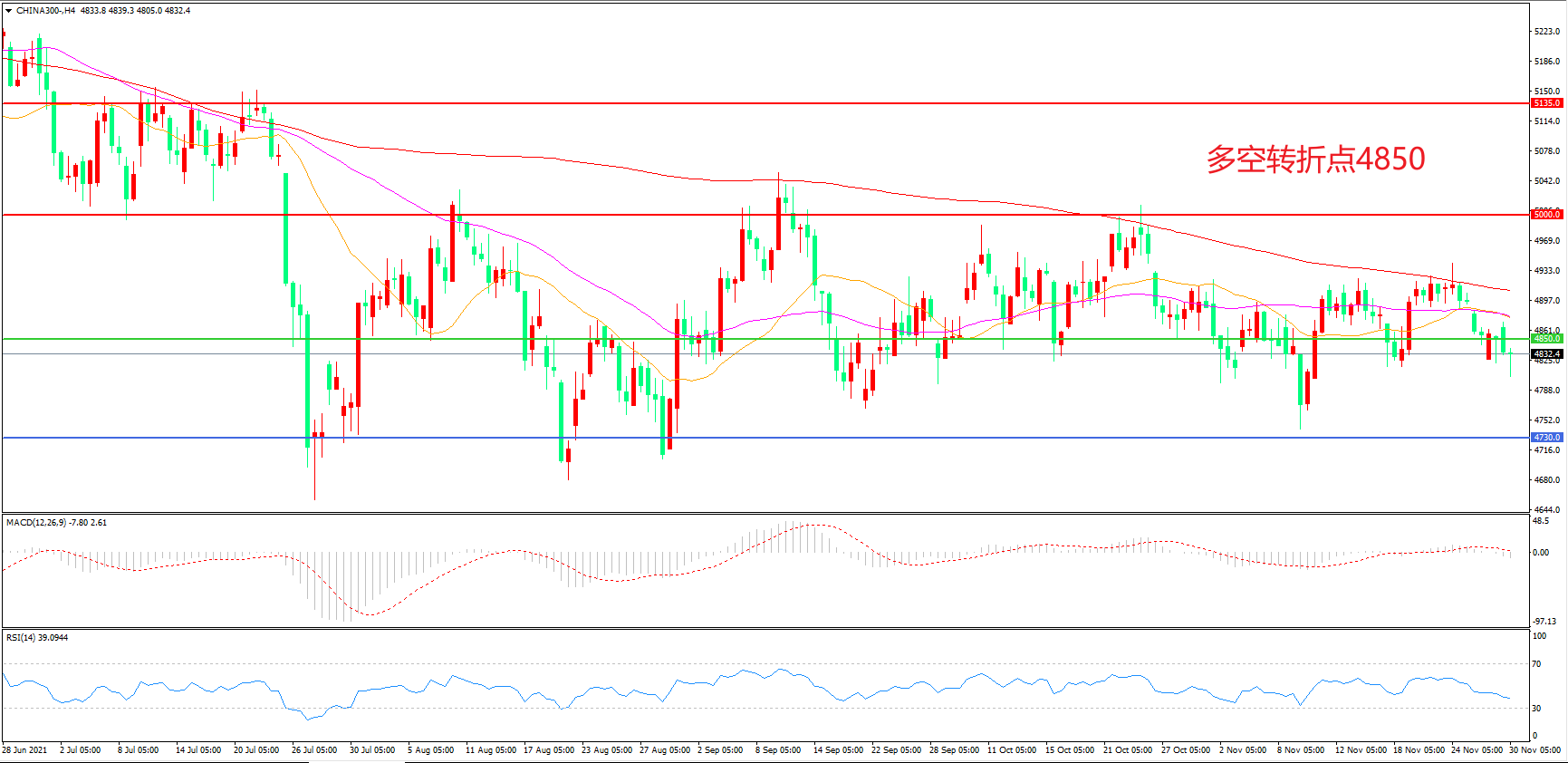Click the 17 Aug 05:00 time label

[549, 750]
